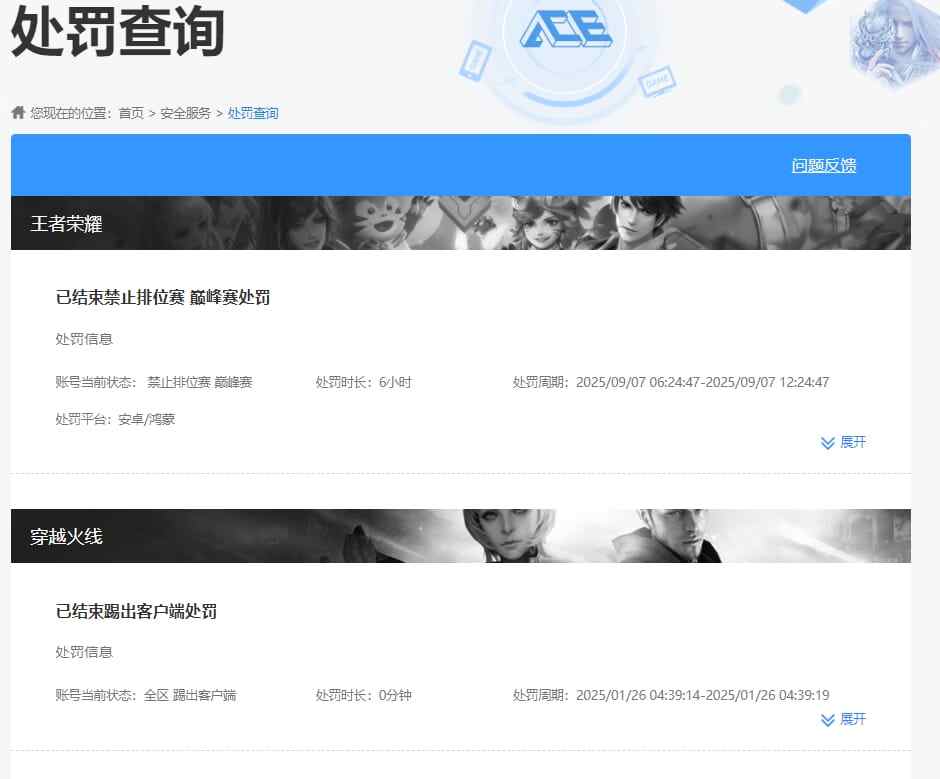Click the home icon in the breadcrumb bar
940x779 pixels.
pyautogui.click(x=16, y=112)
